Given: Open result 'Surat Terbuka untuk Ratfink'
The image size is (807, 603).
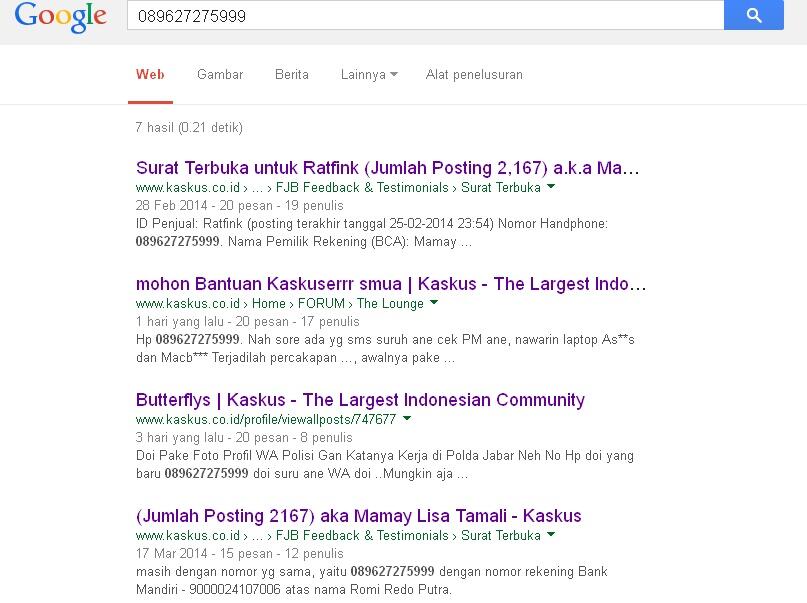Looking at the screenshot, I should pos(388,168).
